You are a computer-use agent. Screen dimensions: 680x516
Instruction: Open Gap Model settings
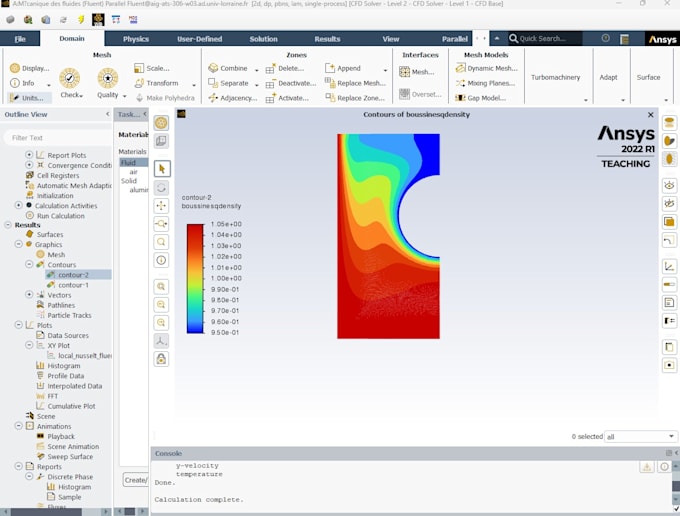click(x=481, y=98)
